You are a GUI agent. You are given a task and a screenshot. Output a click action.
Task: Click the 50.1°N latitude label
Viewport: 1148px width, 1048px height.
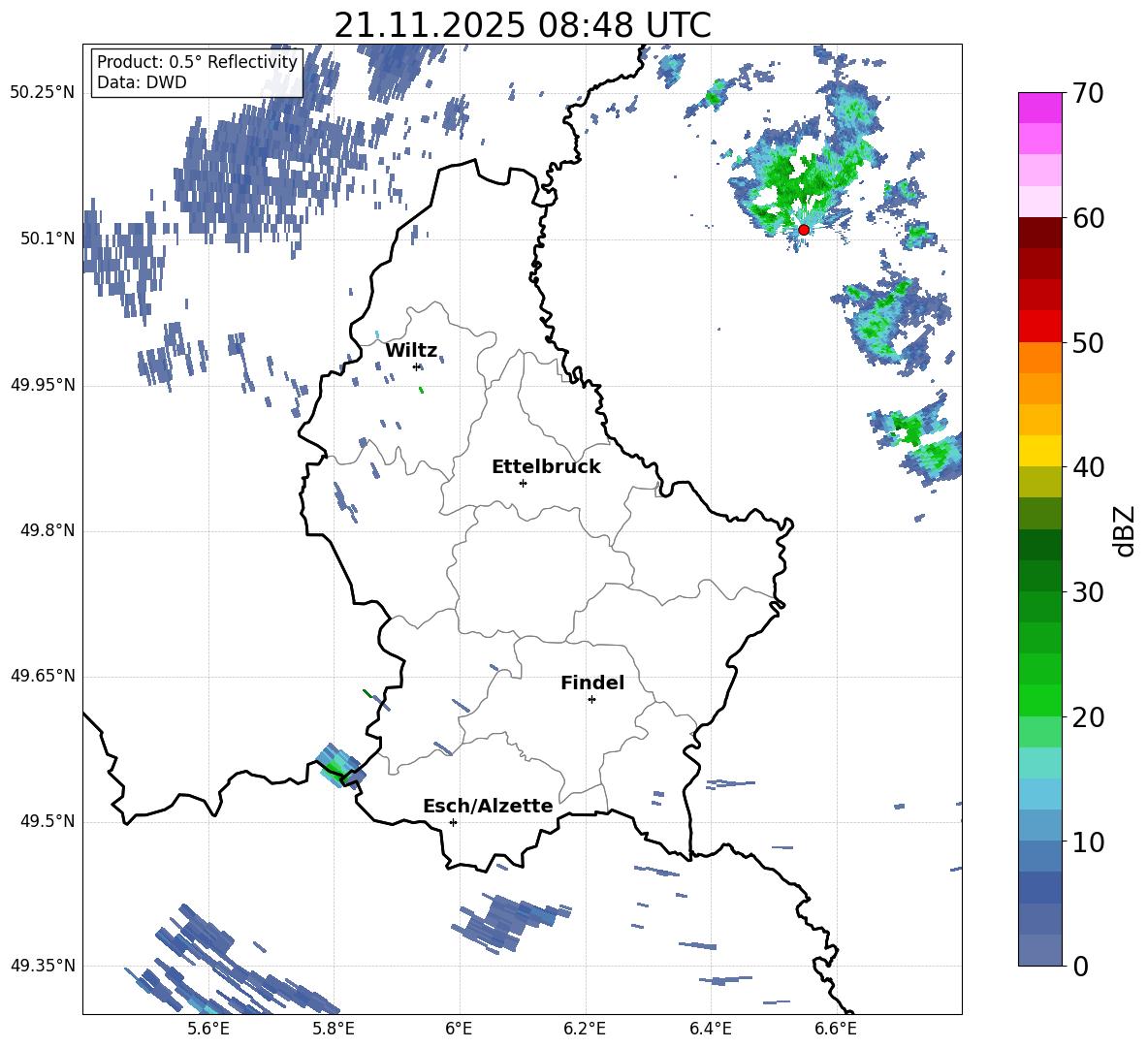[x=48, y=238]
